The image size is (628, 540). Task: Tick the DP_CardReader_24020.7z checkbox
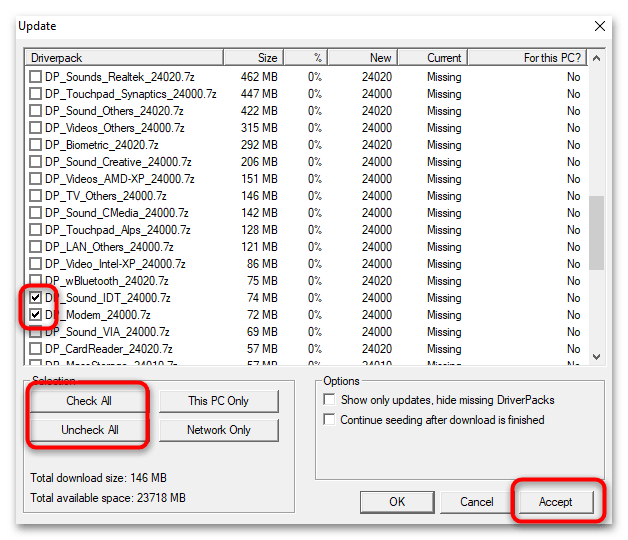pyautogui.click(x=36, y=349)
